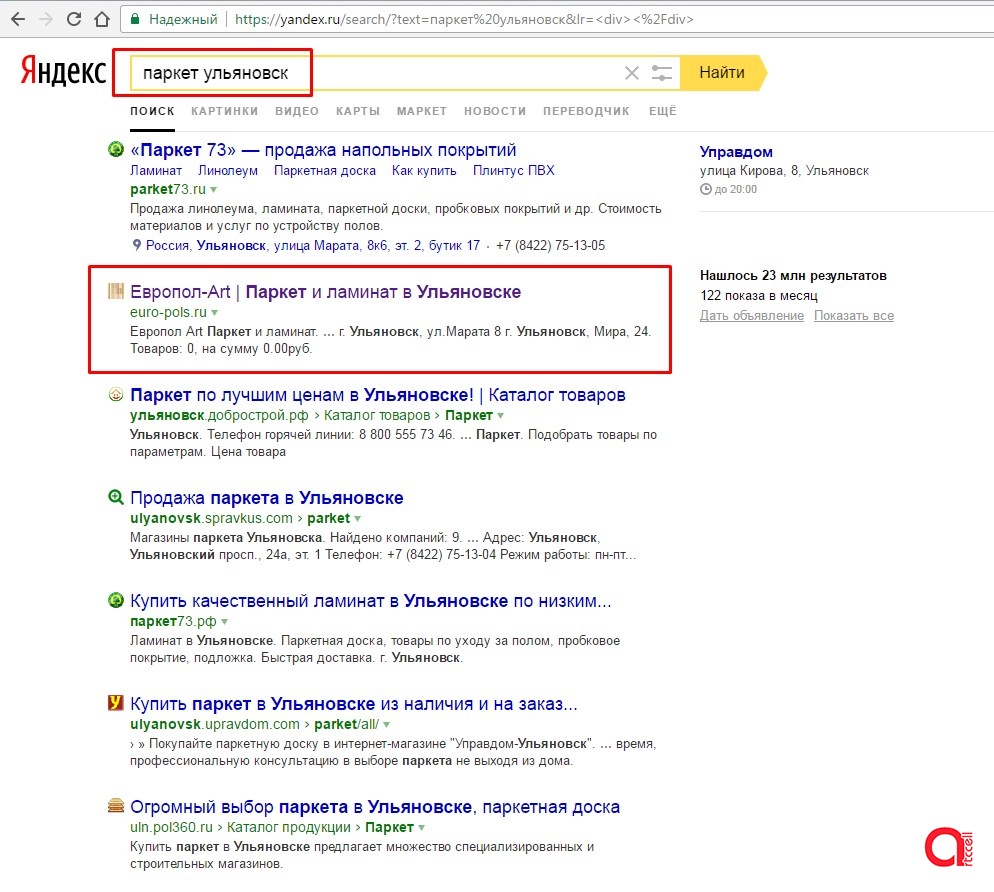Screen dimensions: 994x892
Task: Open the Ламинат sitelink
Action: coord(156,171)
